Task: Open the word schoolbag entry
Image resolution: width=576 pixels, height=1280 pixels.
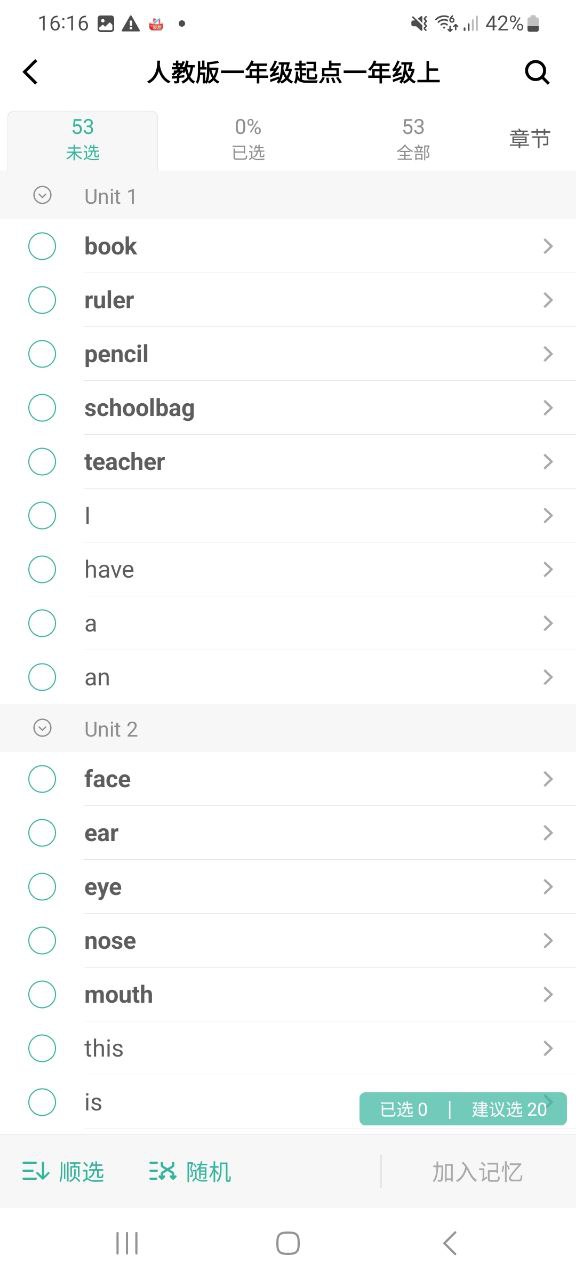Action: tap(300, 408)
